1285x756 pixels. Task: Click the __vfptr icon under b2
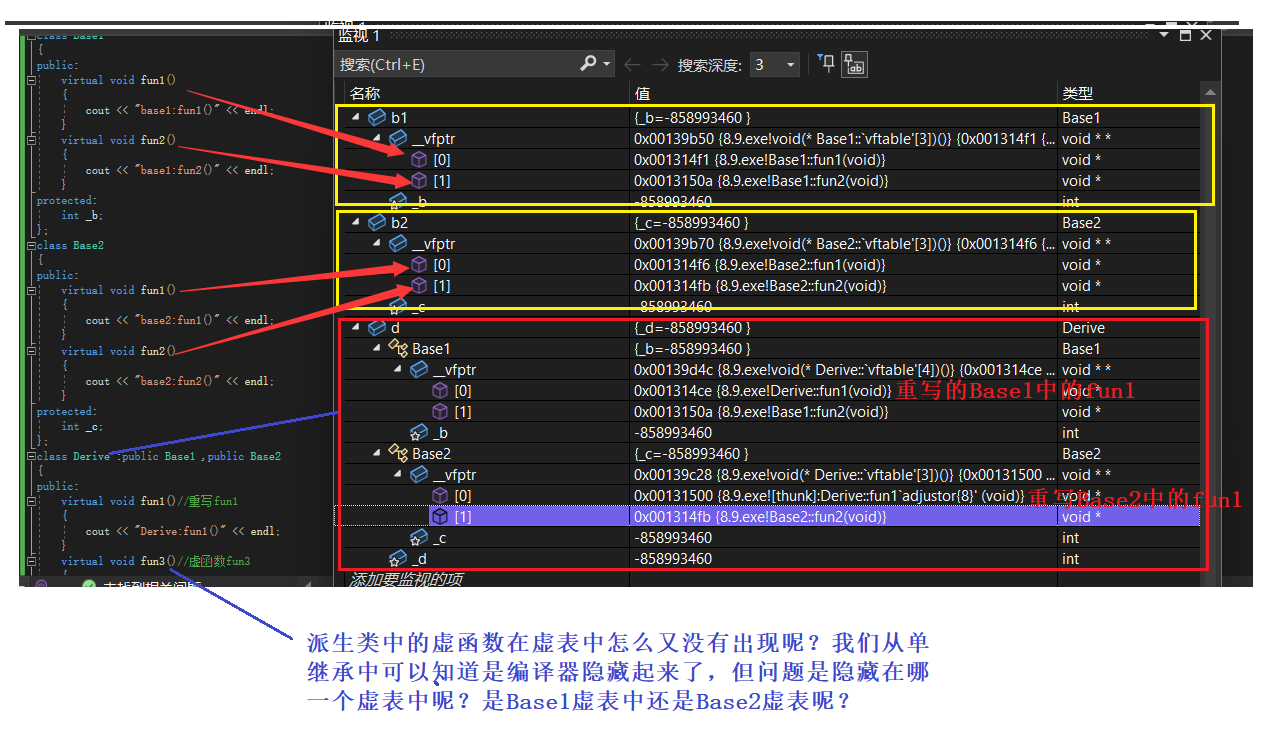point(398,244)
